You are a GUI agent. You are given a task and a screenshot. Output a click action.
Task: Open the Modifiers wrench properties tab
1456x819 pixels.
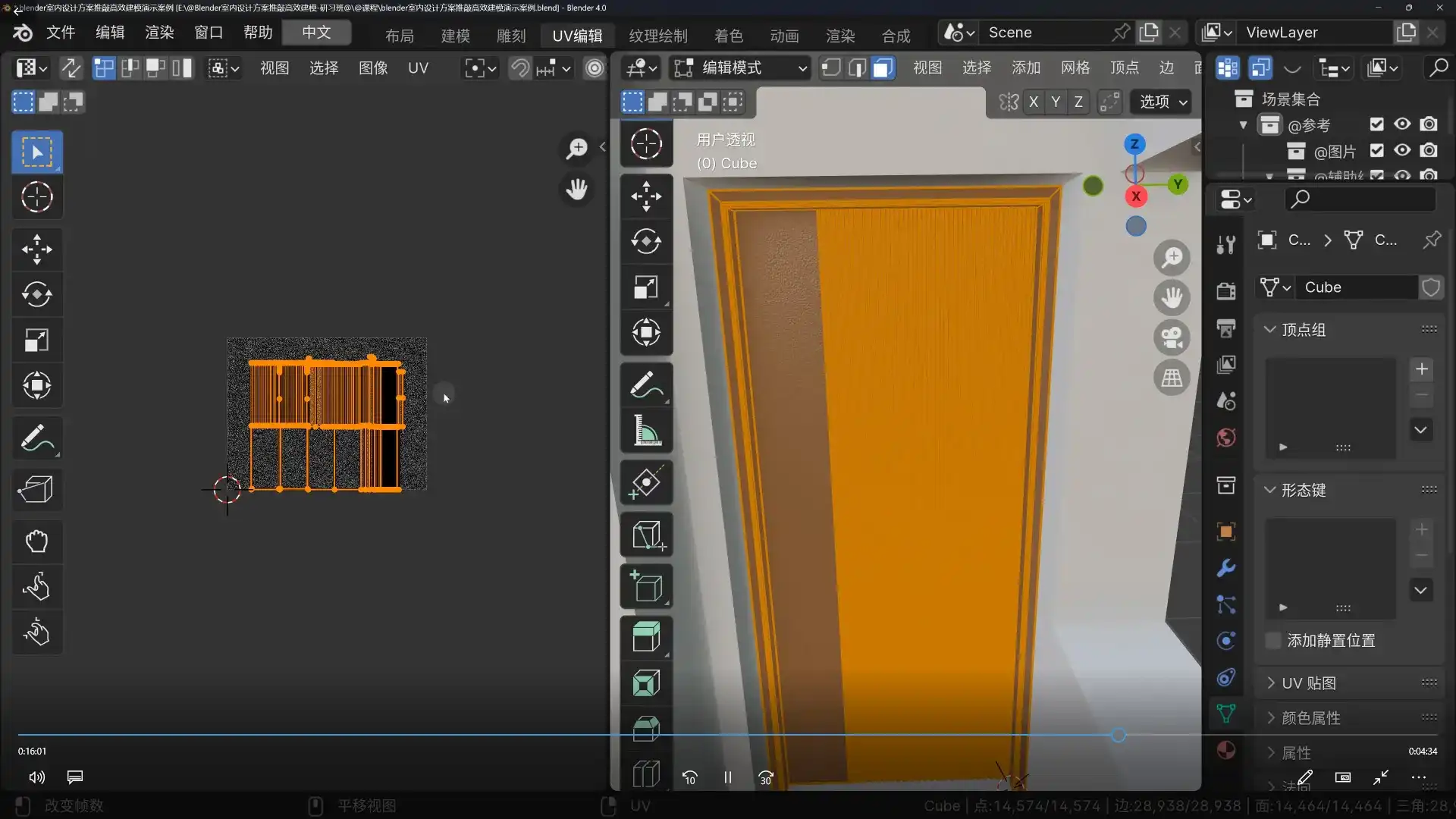(1225, 568)
